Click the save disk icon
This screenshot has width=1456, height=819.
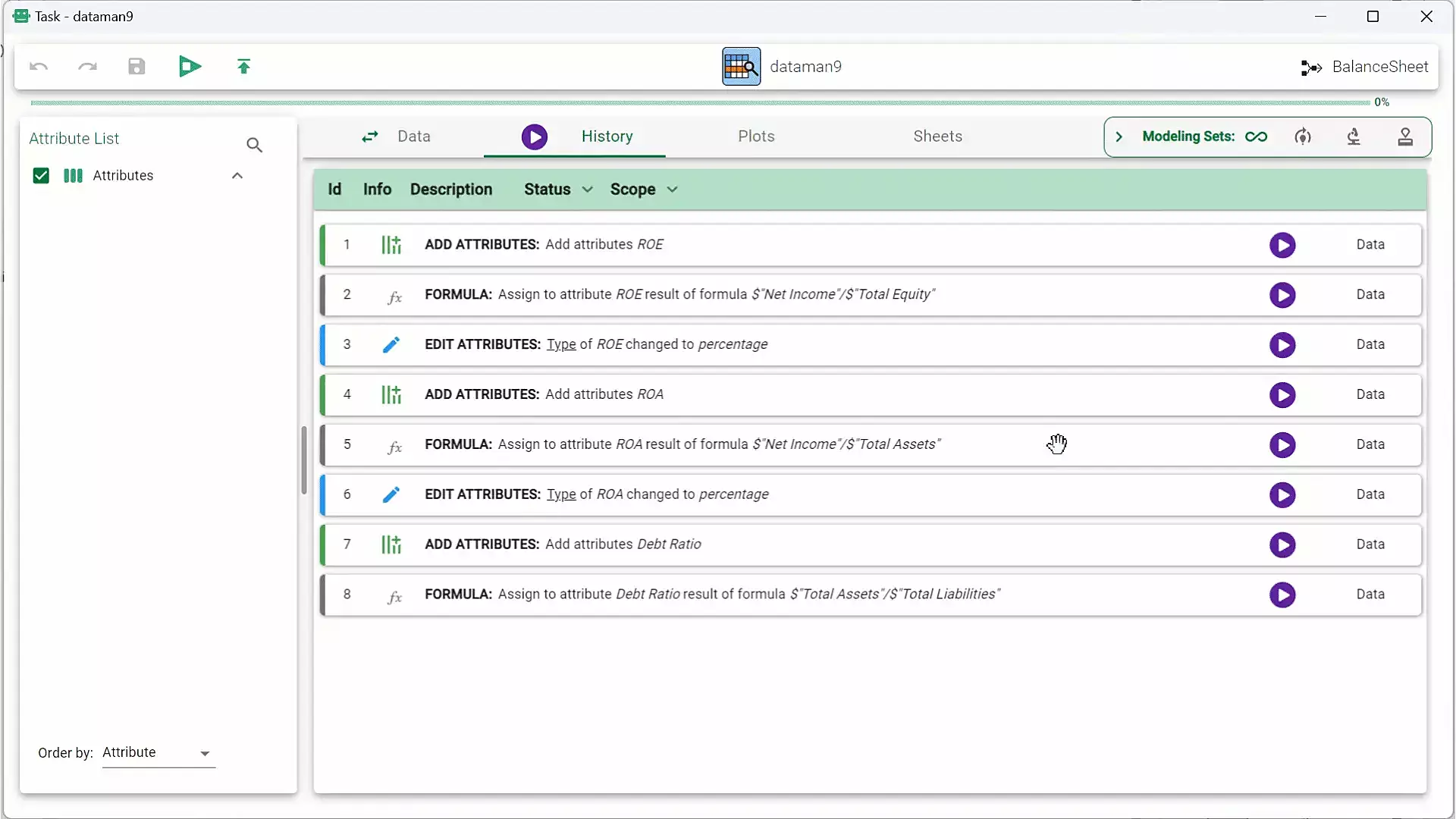[136, 67]
